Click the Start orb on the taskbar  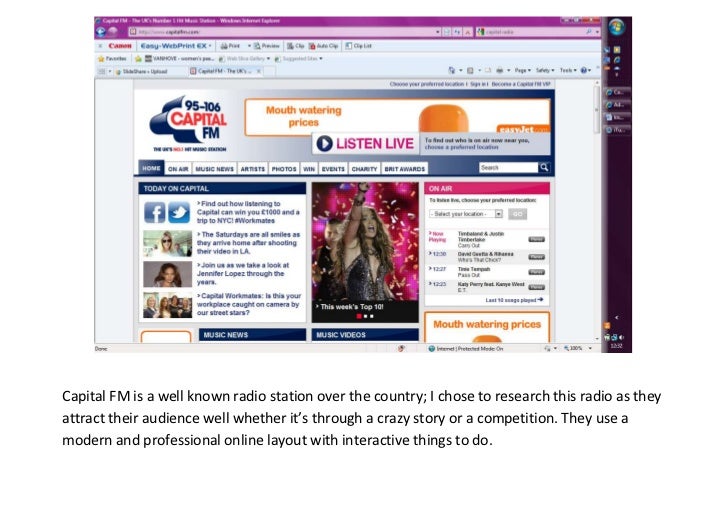coord(617,27)
